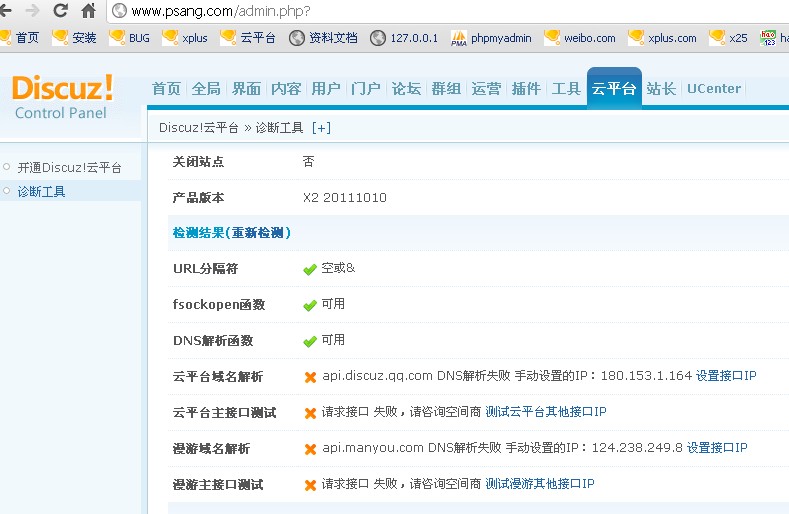The image size is (789, 514).
Task: Click green check for fsockopen函数
Action: pos(310,305)
